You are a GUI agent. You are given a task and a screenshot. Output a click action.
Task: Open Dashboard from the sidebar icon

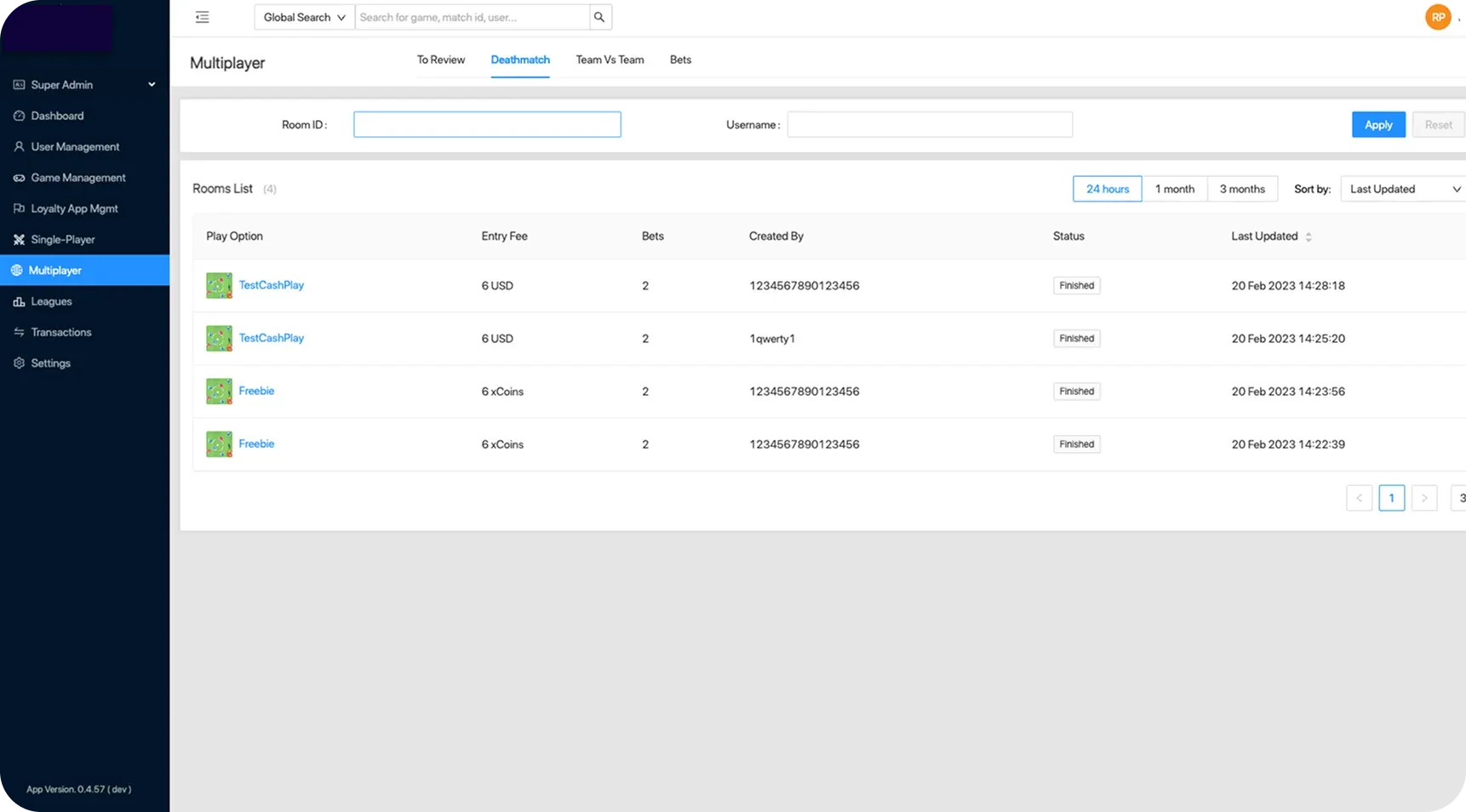[x=19, y=116]
